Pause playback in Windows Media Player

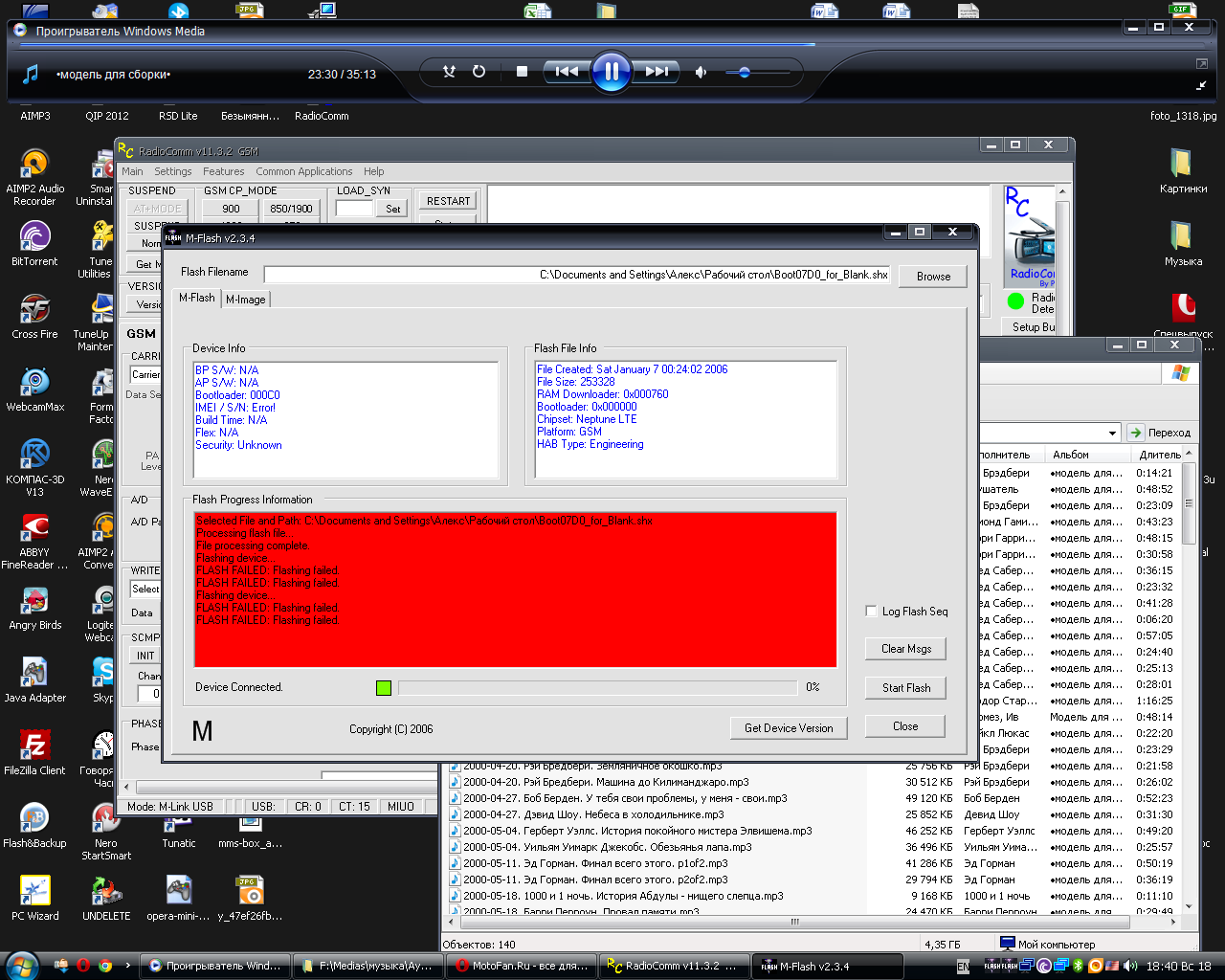(611, 72)
